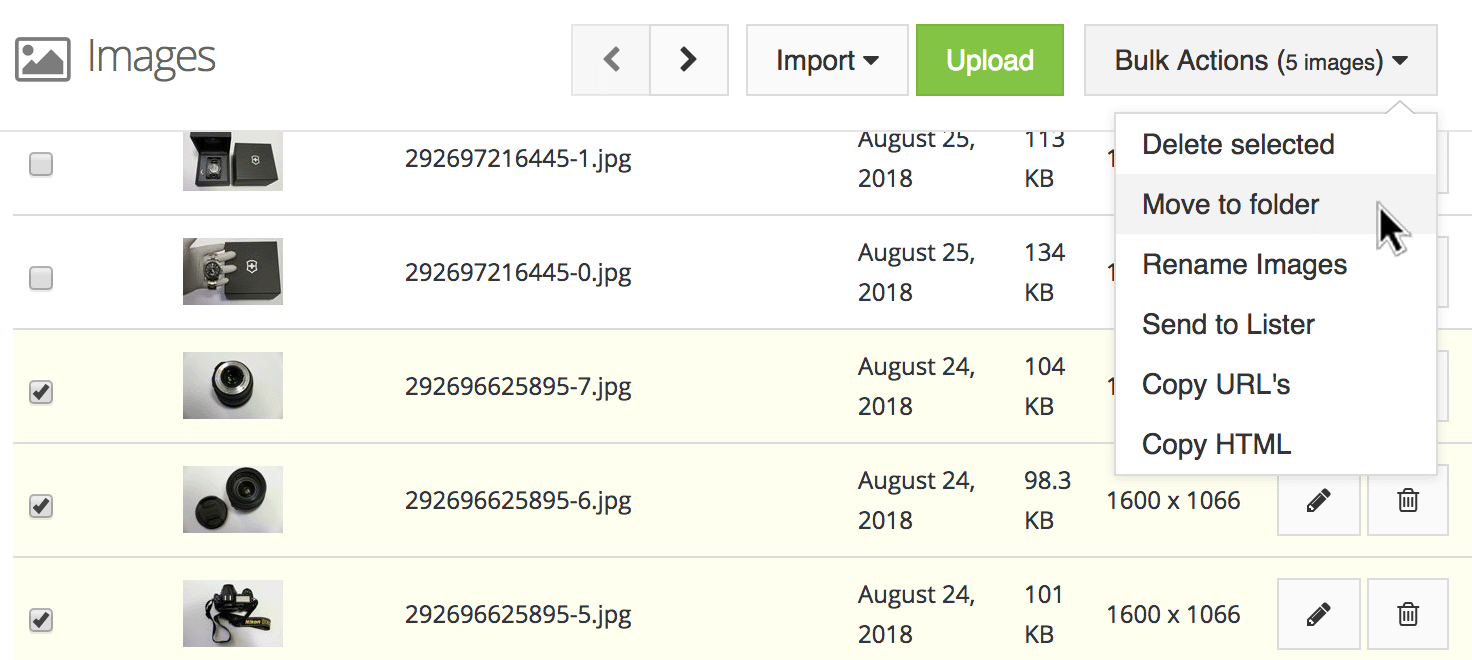
Task: Click trash icon for 292696625895-5.jpg
Action: (1407, 614)
